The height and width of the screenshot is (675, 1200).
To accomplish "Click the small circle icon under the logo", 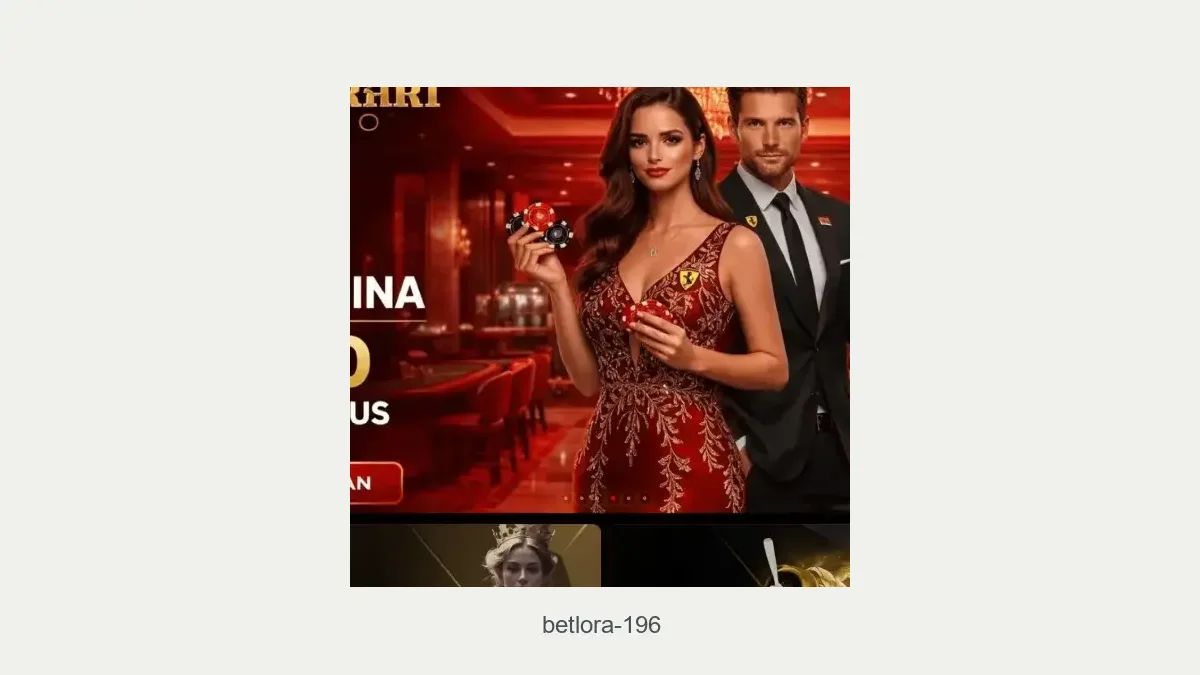I will click(x=369, y=122).
